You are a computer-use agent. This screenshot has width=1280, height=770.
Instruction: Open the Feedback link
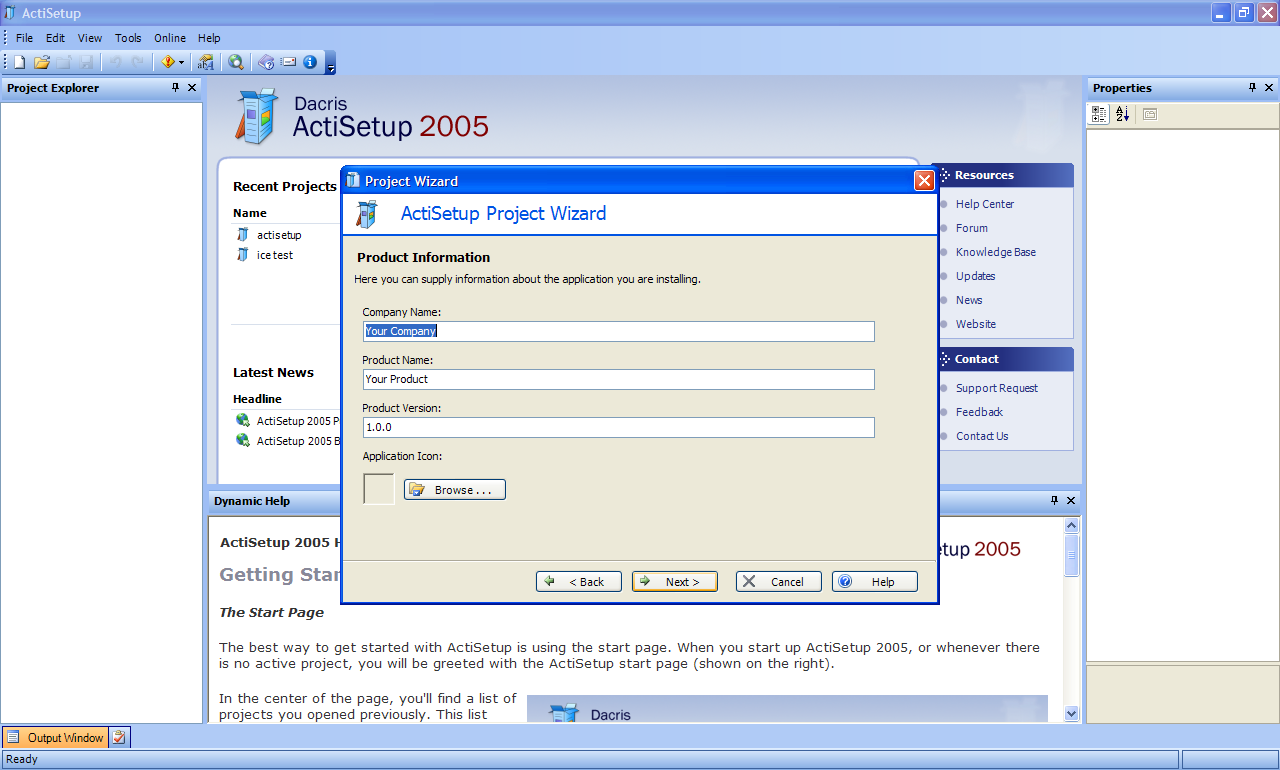[979, 412]
